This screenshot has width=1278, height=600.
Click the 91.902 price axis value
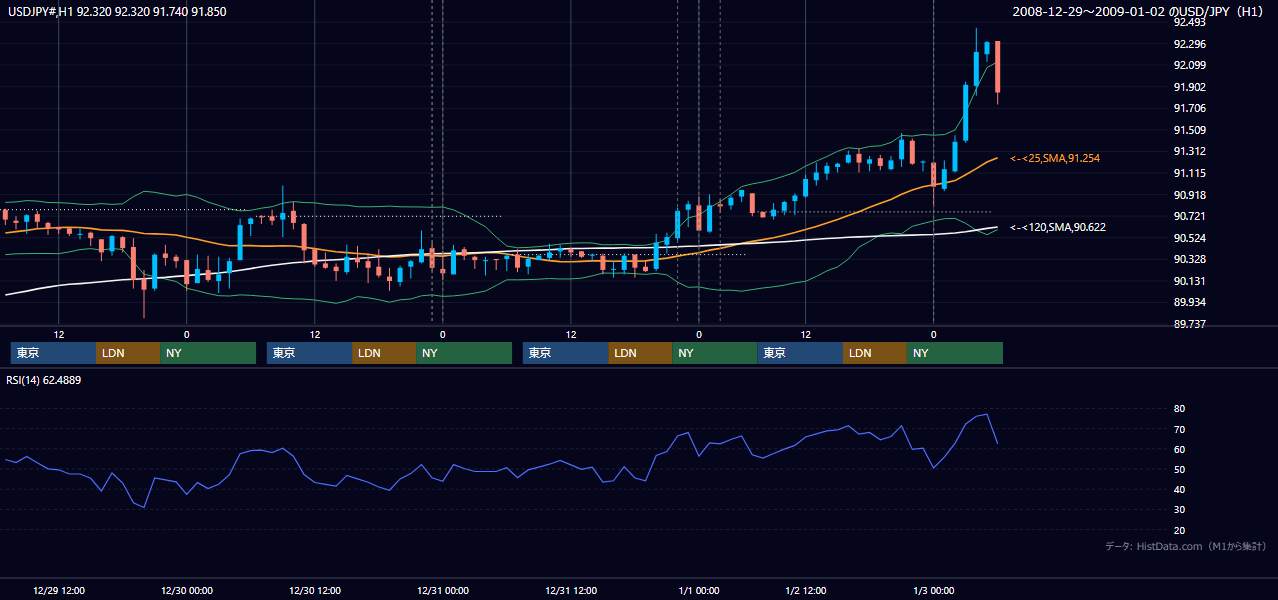tap(1189, 87)
